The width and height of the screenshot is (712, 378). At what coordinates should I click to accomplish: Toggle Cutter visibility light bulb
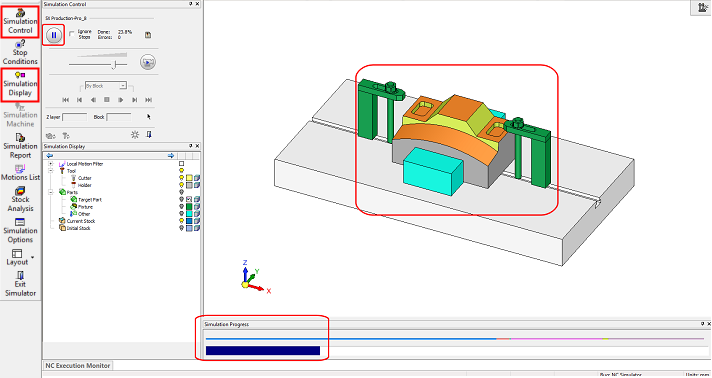click(x=182, y=178)
